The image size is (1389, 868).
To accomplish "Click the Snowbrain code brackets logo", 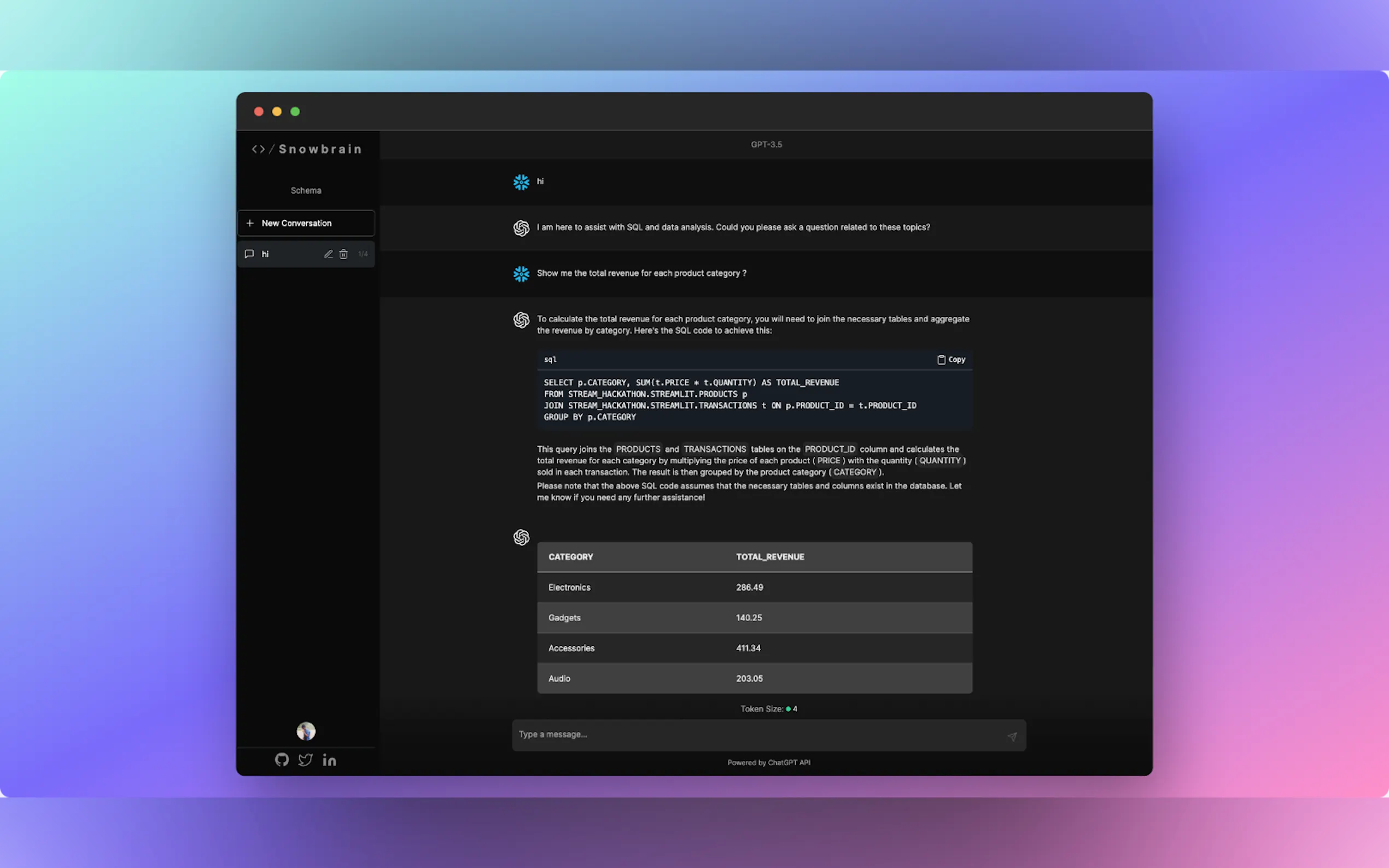I will 259,149.
